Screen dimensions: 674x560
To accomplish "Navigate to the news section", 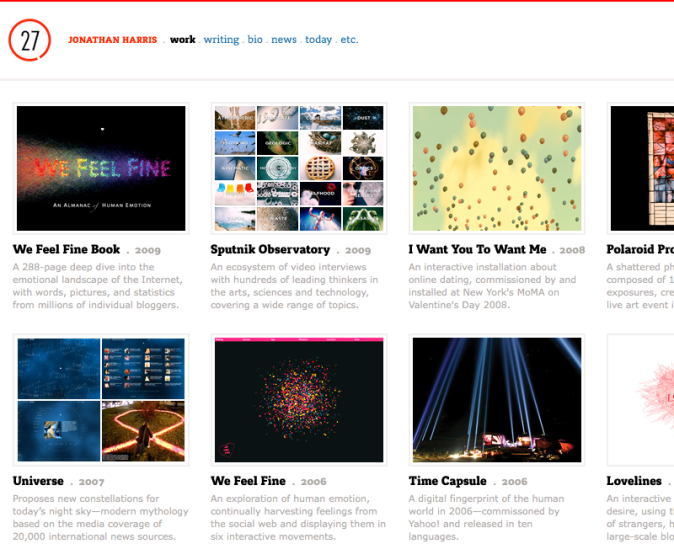I will (284, 40).
